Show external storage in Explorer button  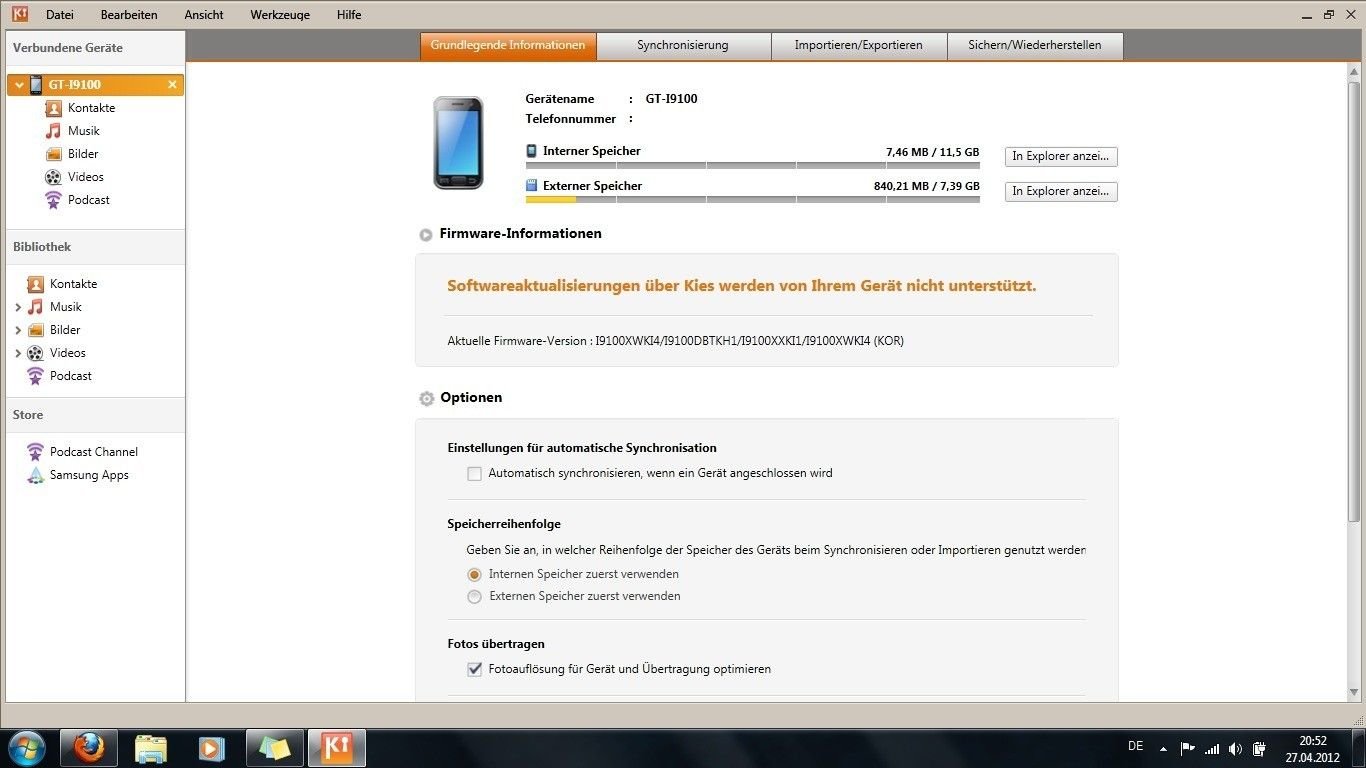[1061, 192]
